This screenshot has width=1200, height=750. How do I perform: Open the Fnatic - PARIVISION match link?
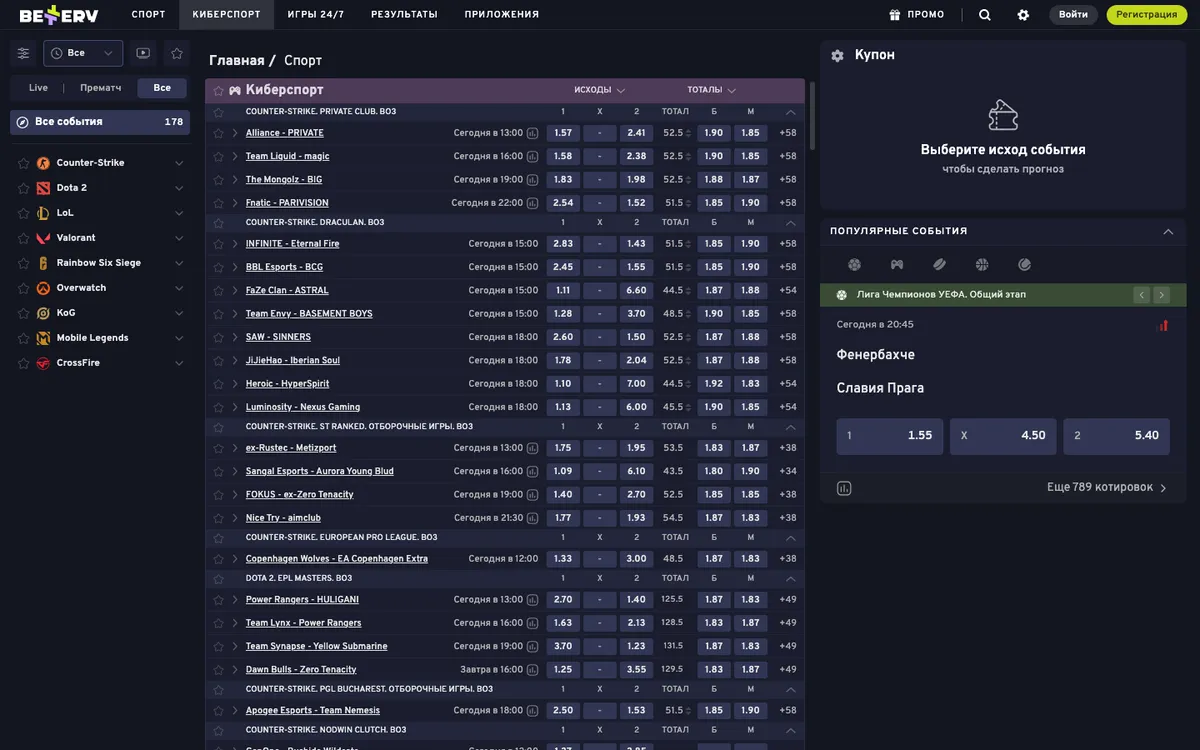287,203
